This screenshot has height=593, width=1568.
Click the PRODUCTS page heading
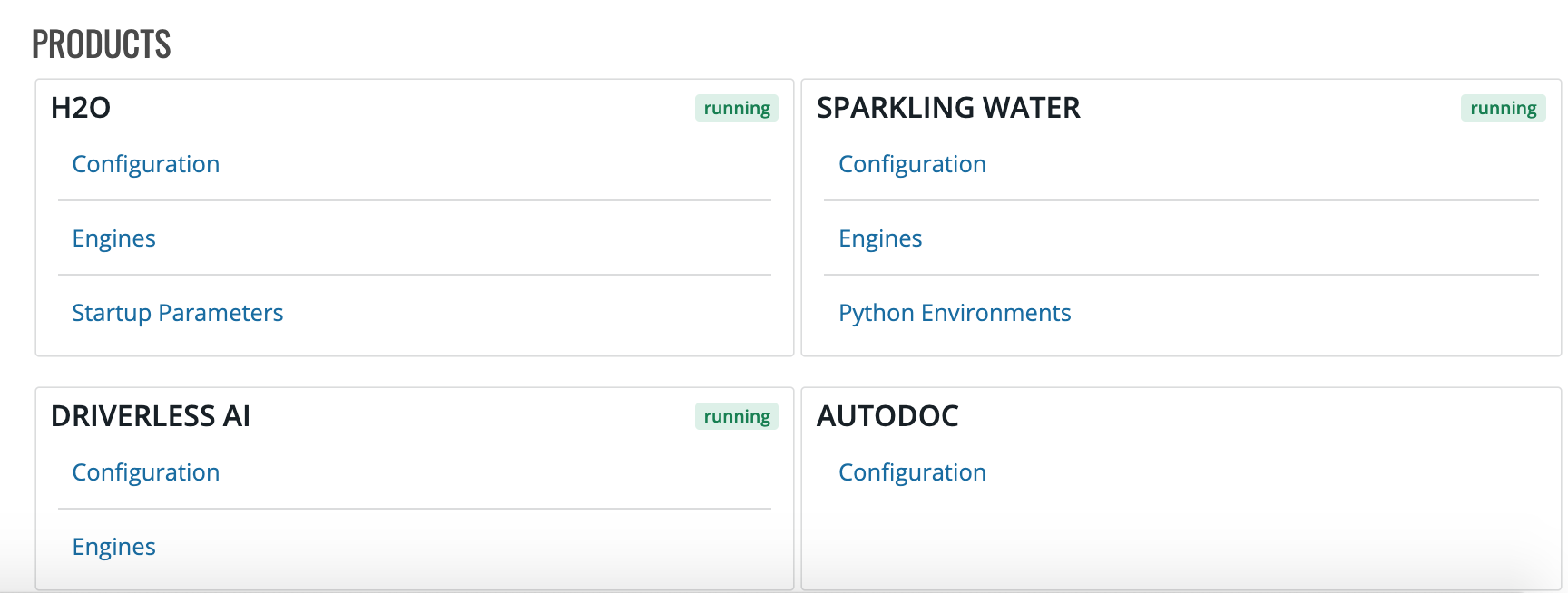[102, 44]
